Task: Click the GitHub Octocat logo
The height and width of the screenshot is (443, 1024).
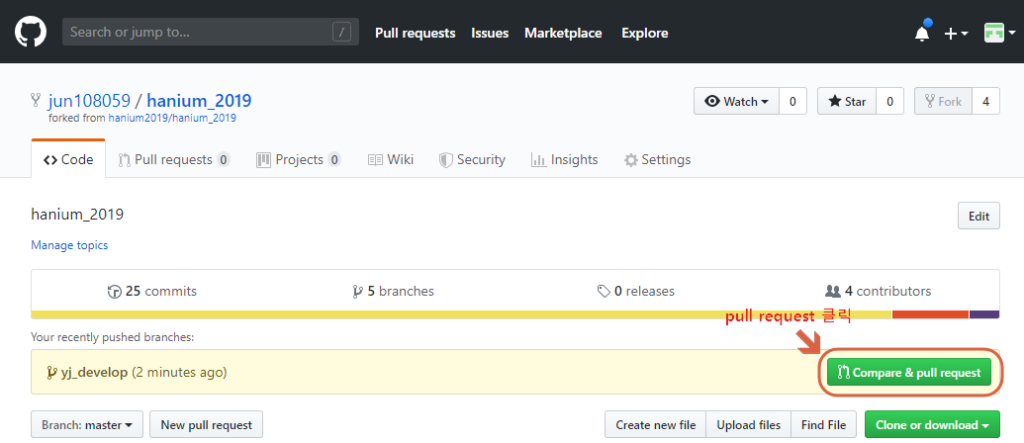Action: click(x=30, y=32)
